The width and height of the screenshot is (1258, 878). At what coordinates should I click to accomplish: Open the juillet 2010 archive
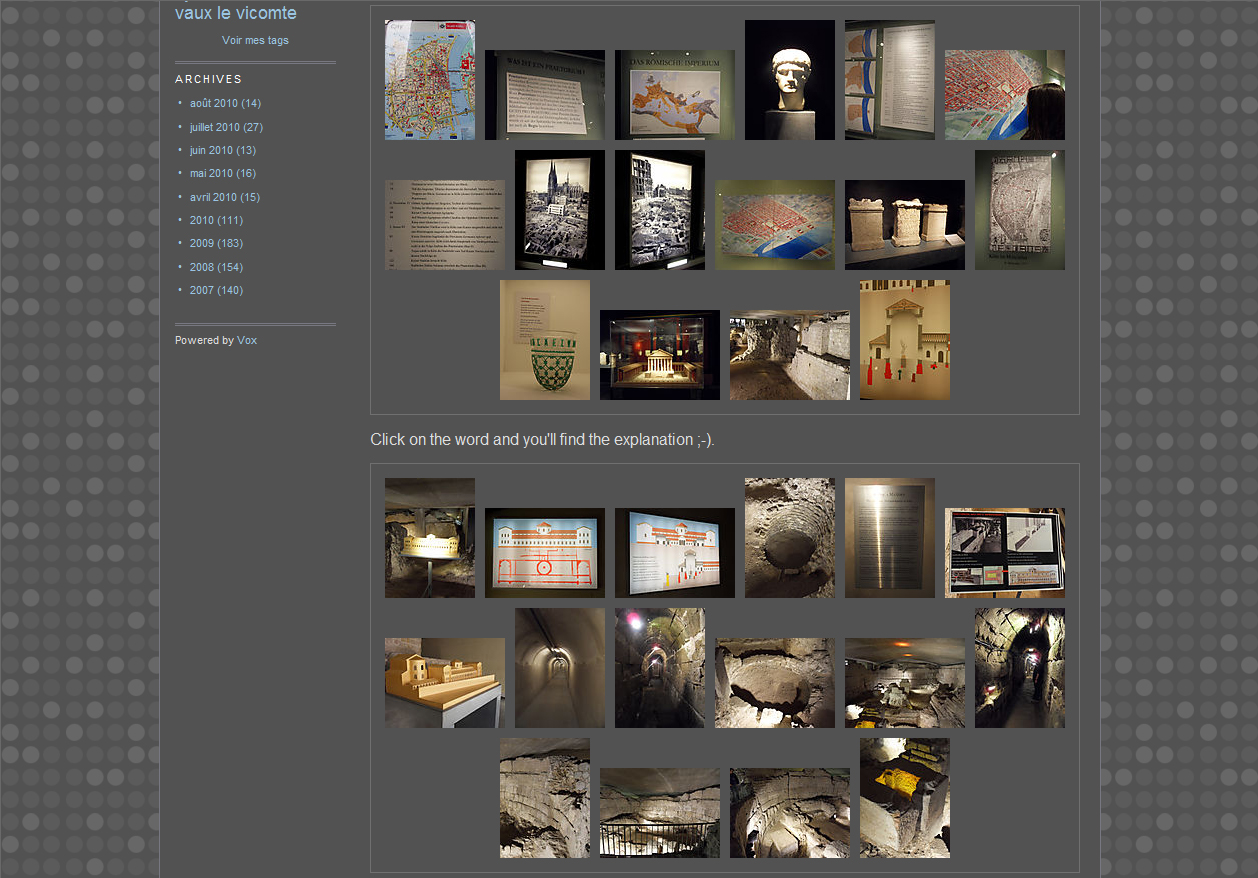coord(214,128)
